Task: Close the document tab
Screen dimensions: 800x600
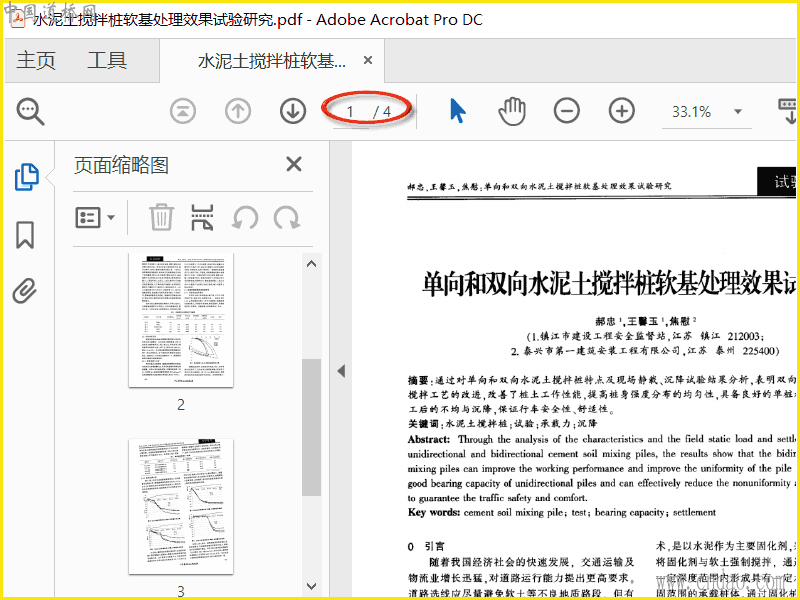Action: point(368,61)
